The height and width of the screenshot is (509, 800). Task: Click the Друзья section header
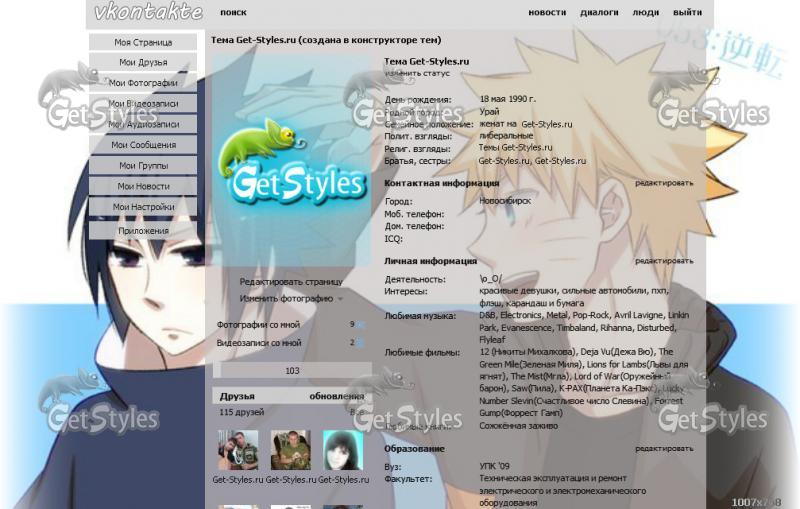coord(237,396)
